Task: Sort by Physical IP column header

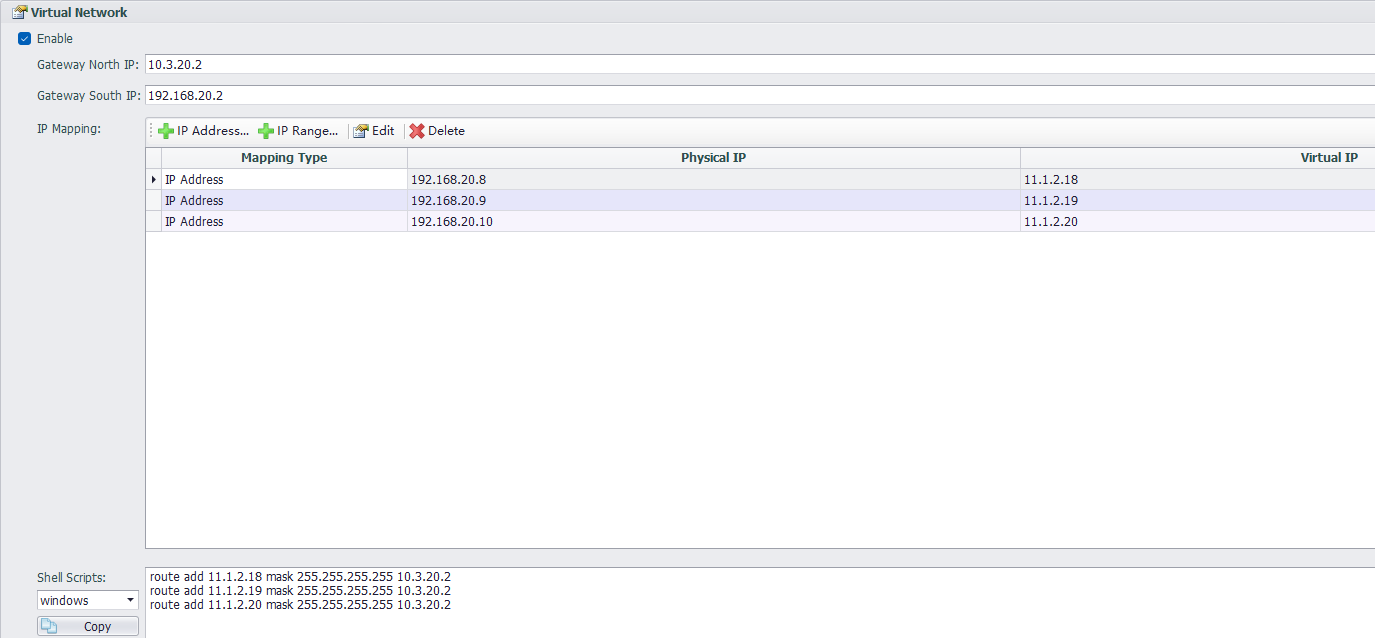Action: tap(713, 158)
